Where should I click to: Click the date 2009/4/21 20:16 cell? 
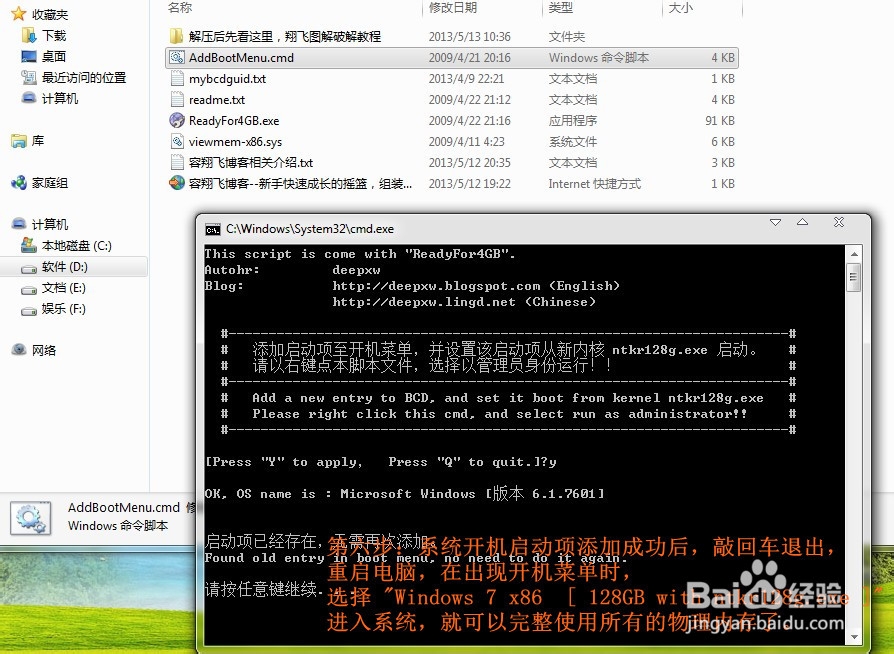(469, 58)
